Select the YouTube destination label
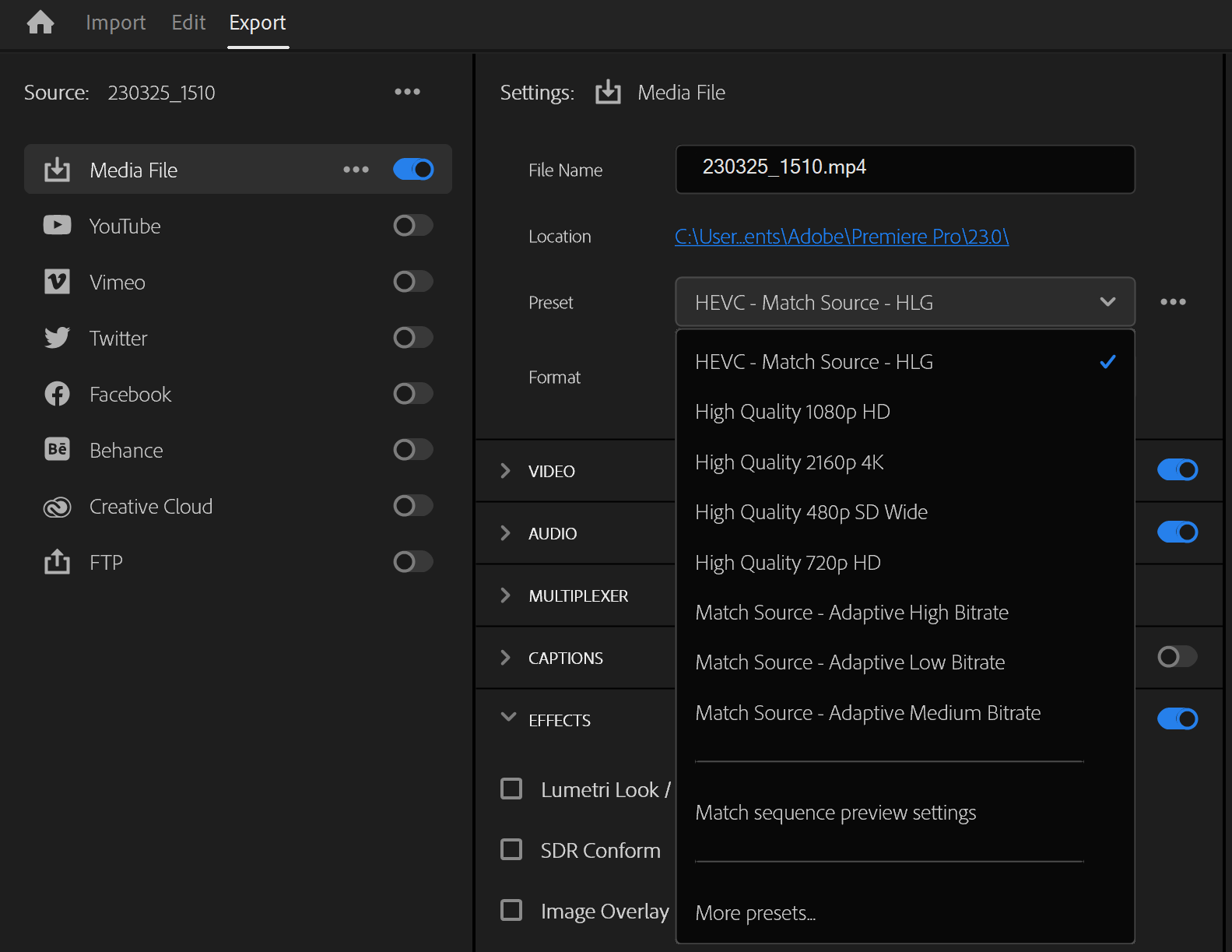1232x952 pixels. pyautogui.click(x=125, y=227)
